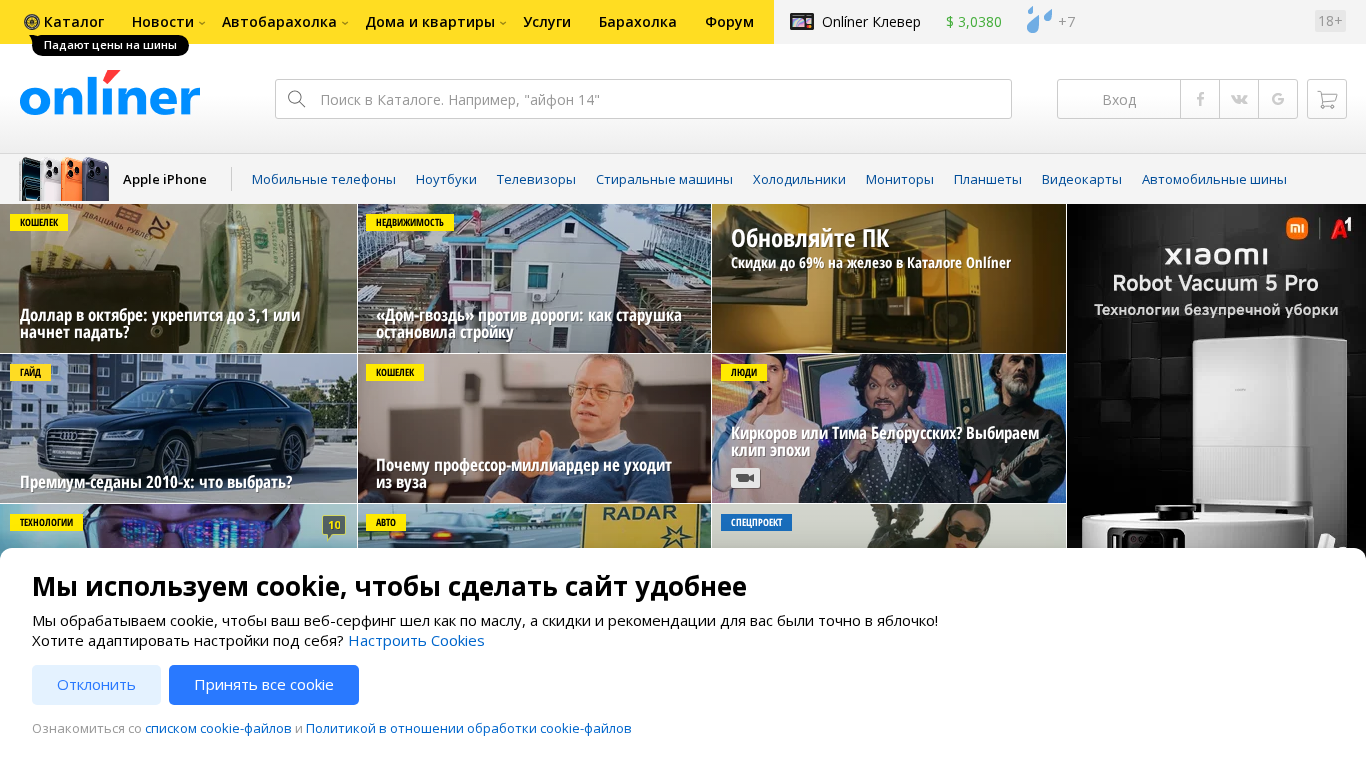
Task: Decline cookies with Отклонить button
Action: pos(96,685)
